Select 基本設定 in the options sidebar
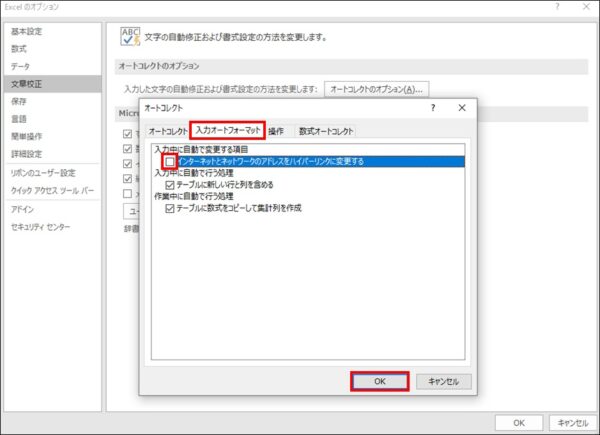This screenshot has height=435, width=600. [27, 32]
